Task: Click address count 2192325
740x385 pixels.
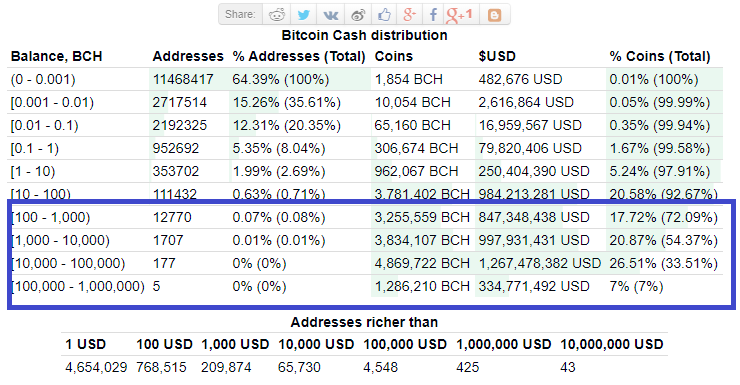Action: [180, 126]
